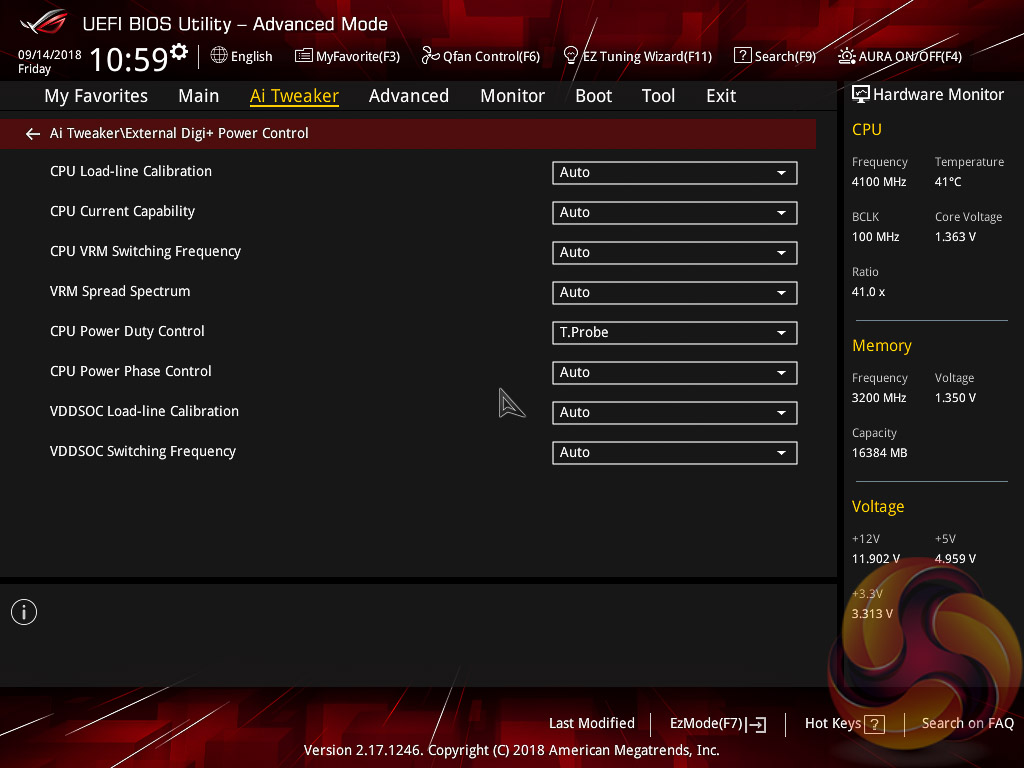1024x768 pixels.
Task: Select the Ai Tweaker tab
Action: [294, 96]
